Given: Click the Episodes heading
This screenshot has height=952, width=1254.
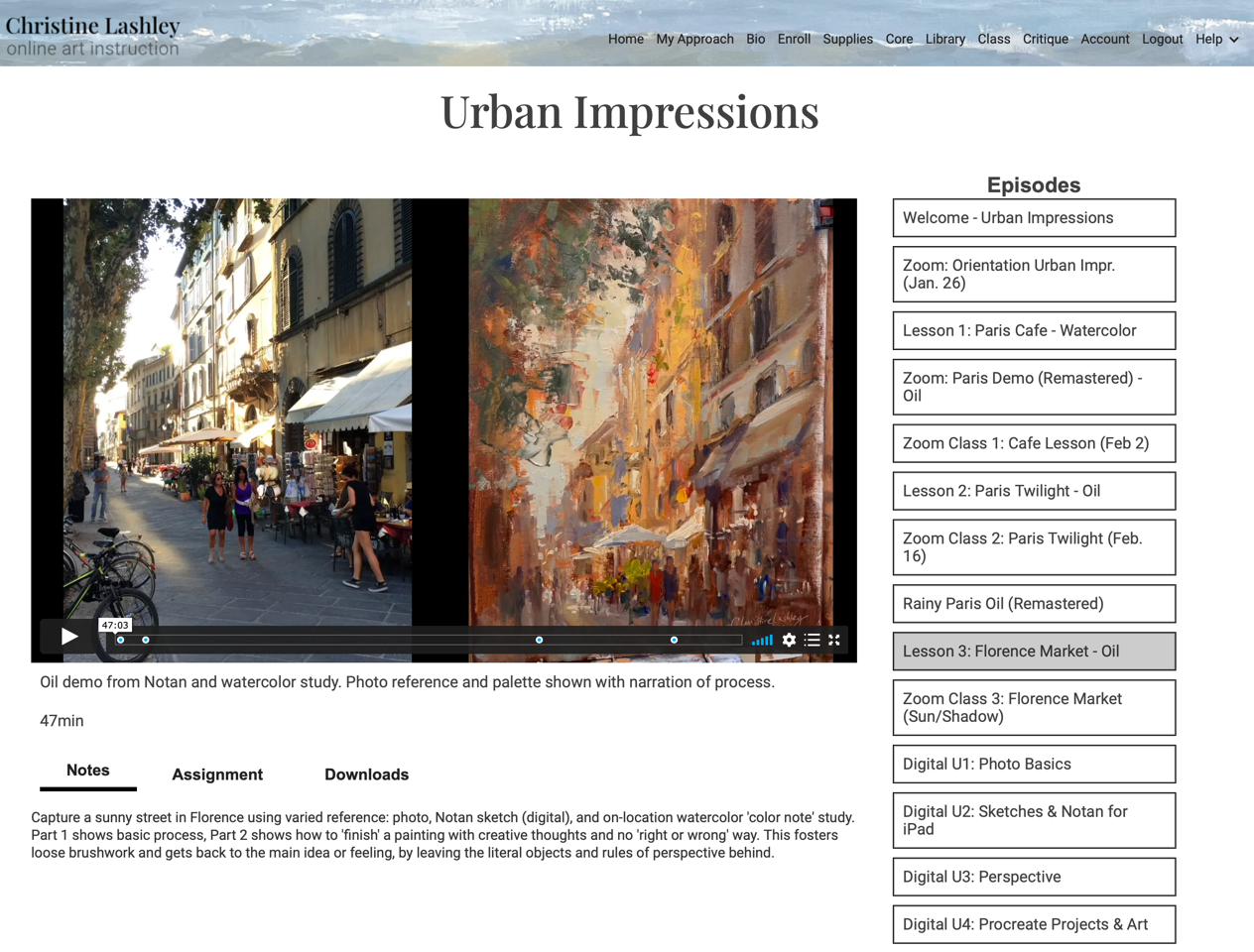Looking at the screenshot, I should click(x=1034, y=185).
